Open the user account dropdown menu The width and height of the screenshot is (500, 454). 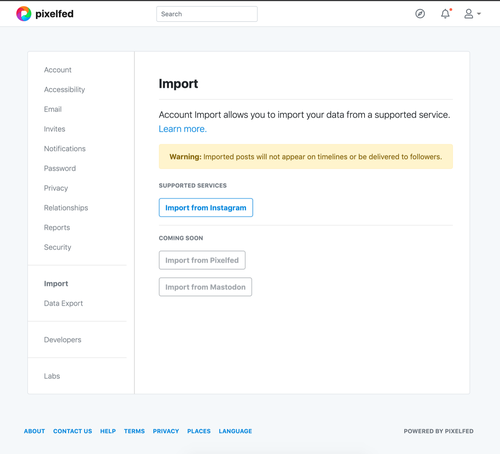pos(472,14)
